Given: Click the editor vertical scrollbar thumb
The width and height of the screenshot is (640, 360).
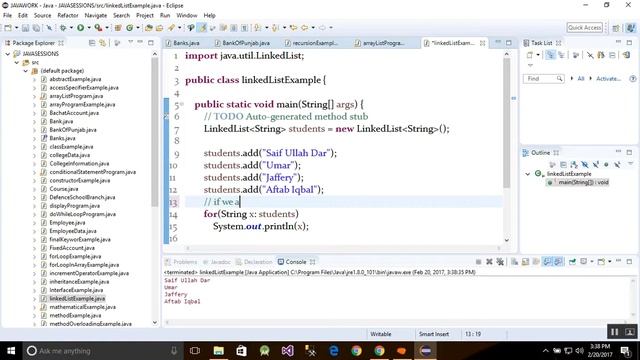Looking at the screenshot, I should pyautogui.click(x=507, y=122).
